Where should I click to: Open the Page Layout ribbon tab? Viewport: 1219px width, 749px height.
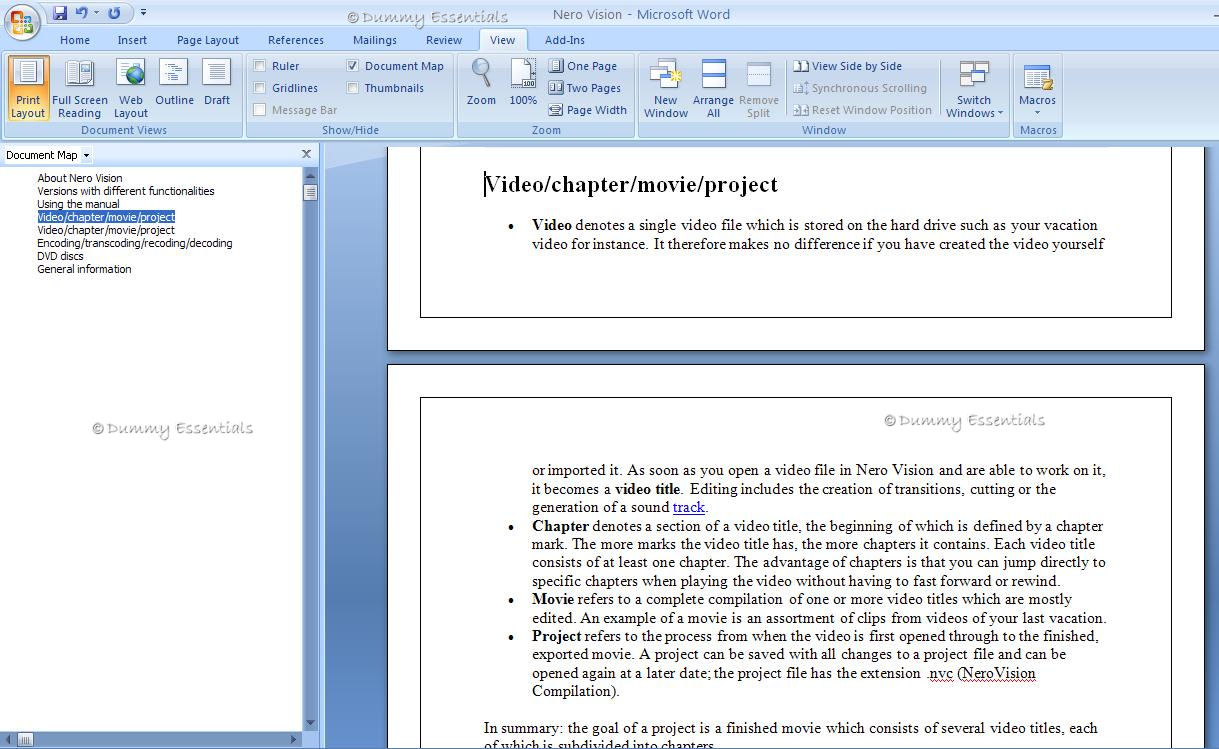208,40
